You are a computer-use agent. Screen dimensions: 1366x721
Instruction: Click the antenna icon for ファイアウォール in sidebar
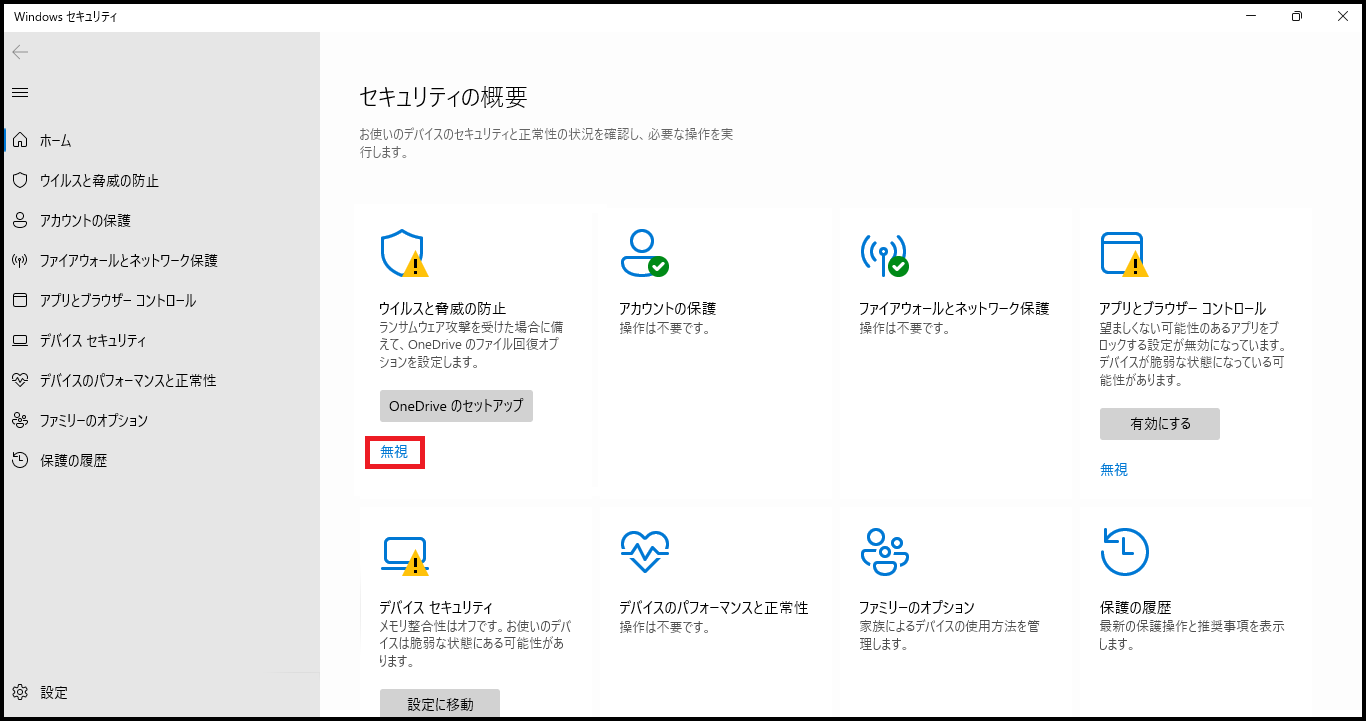(19, 260)
